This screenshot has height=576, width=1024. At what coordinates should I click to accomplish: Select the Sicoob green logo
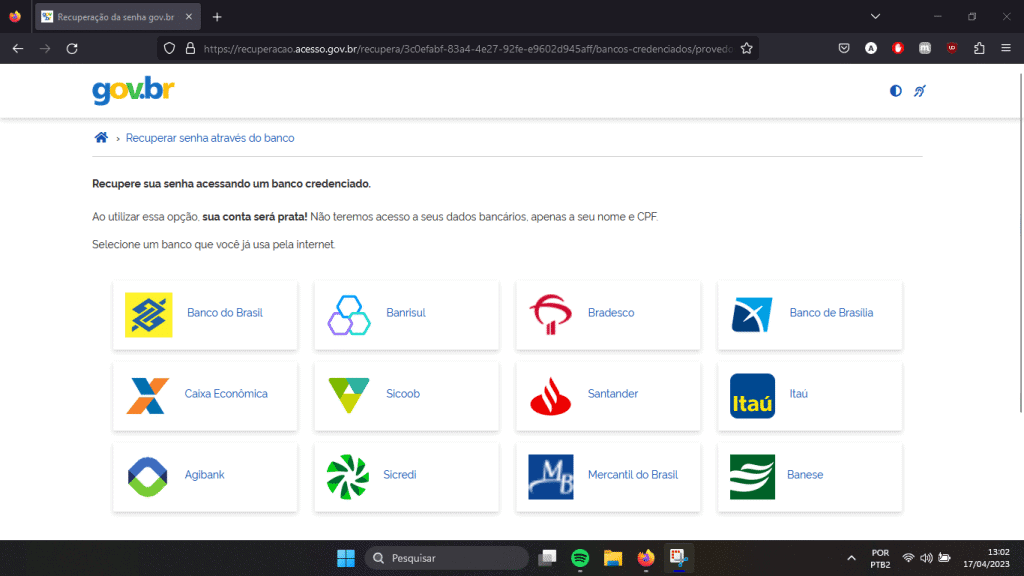[x=349, y=395]
